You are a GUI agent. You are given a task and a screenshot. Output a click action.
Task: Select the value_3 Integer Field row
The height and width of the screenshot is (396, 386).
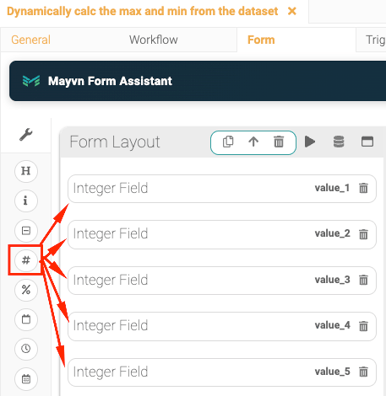(x=222, y=280)
